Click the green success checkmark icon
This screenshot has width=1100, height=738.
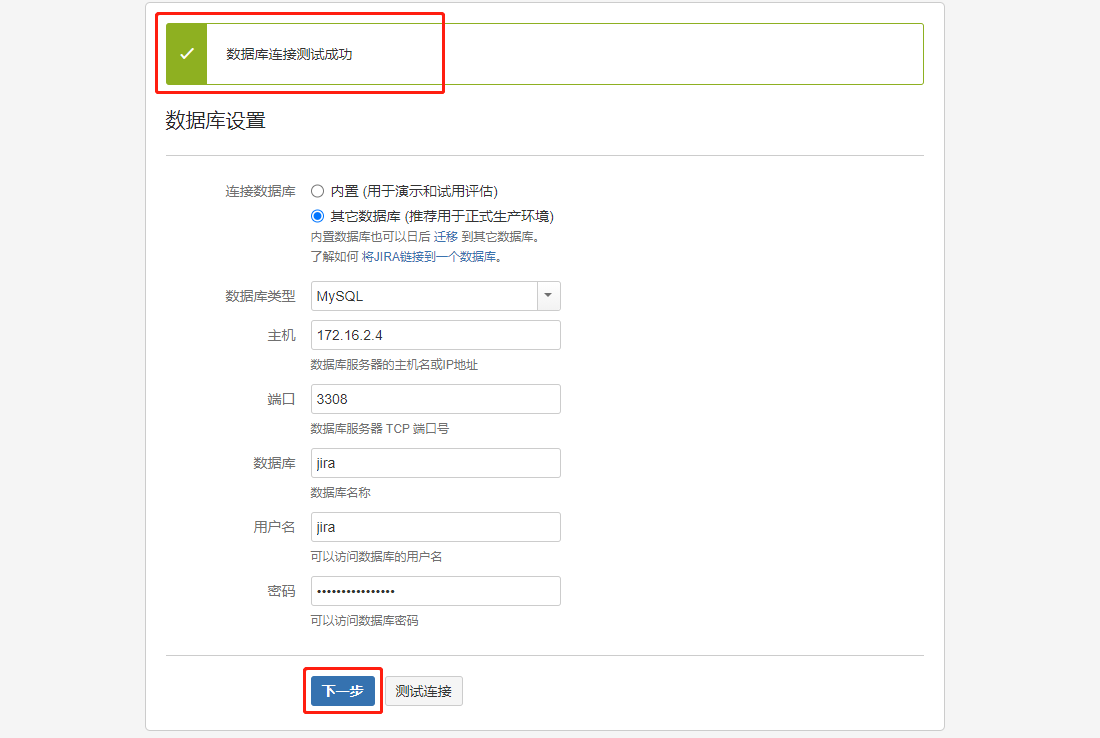187,54
